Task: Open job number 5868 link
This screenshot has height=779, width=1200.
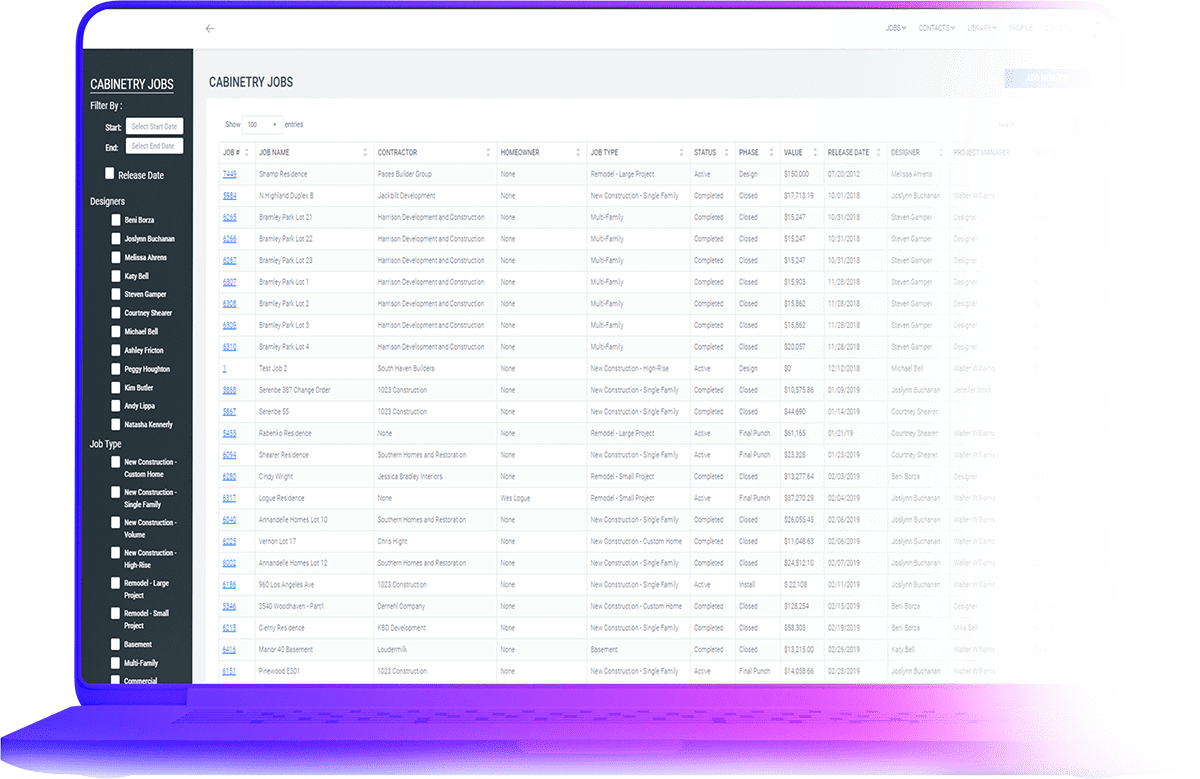Action: (x=229, y=390)
